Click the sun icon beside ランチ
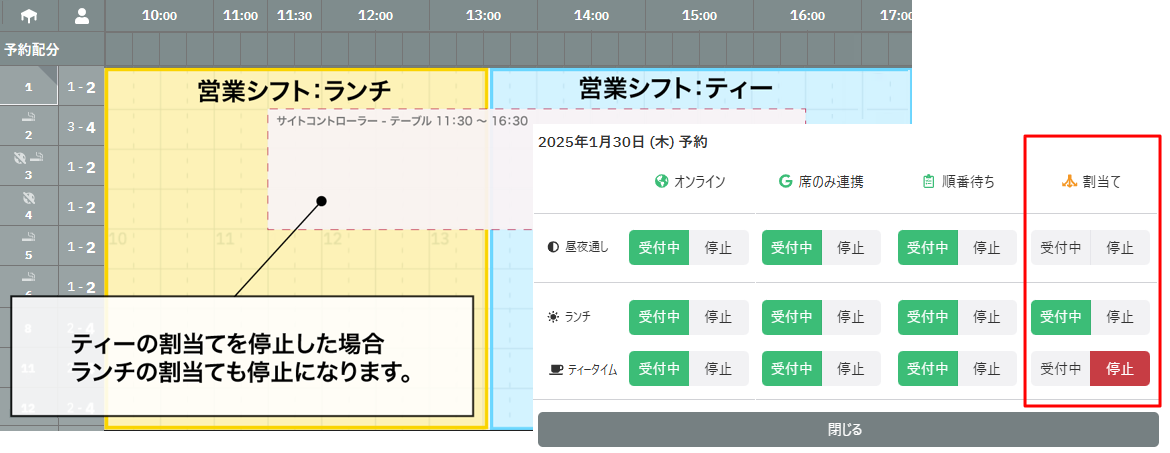Image resolution: width=1170 pixels, height=453 pixels. [x=554, y=317]
